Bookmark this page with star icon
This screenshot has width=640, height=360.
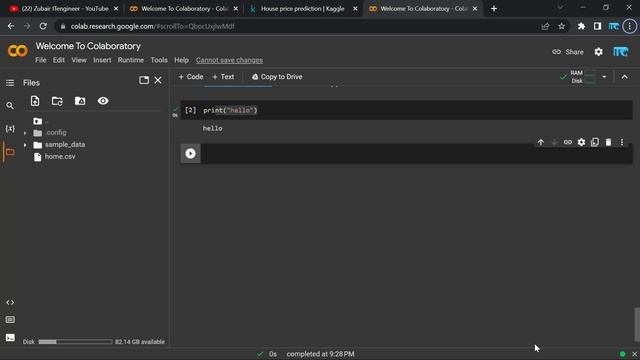pos(562,26)
